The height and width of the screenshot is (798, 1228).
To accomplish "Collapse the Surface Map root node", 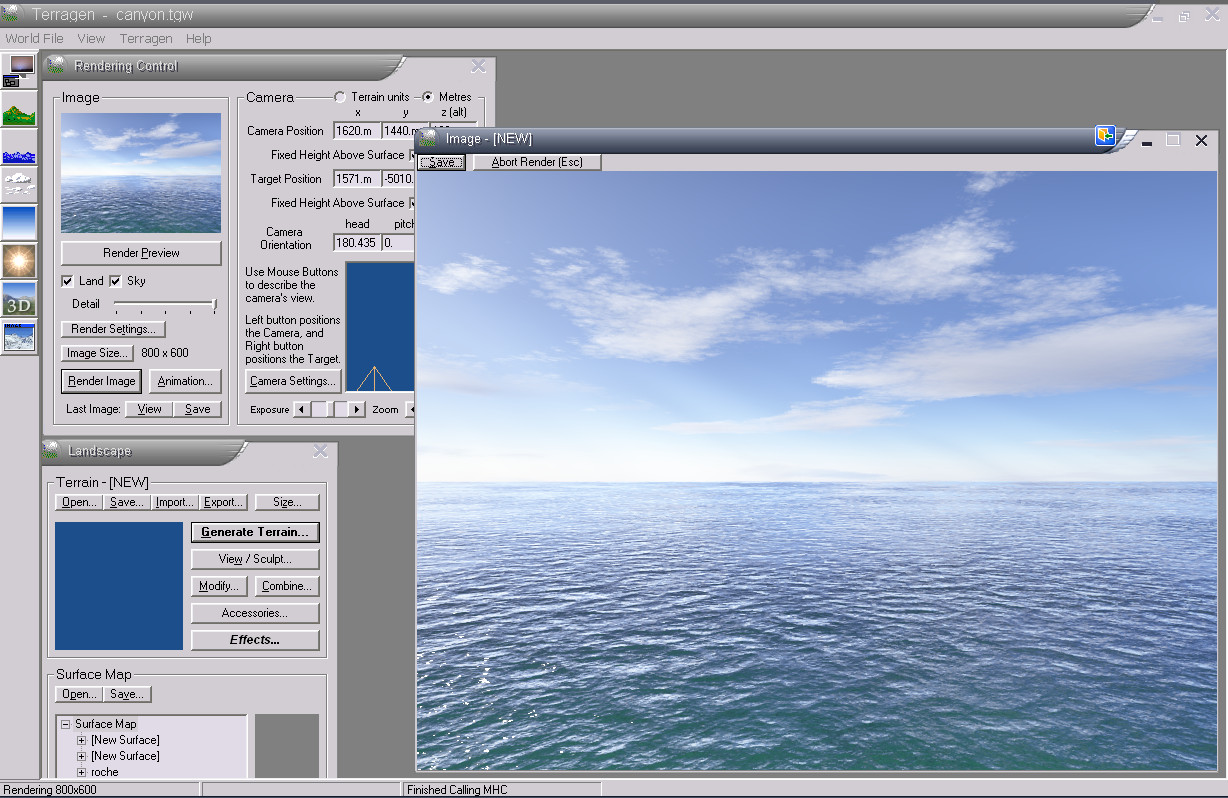I will pos(66,724).
